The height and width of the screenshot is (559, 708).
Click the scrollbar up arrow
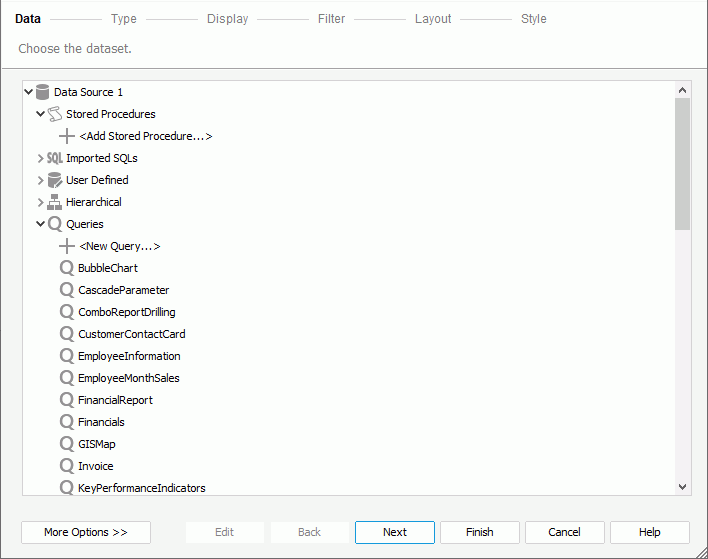tap(683, 90)
